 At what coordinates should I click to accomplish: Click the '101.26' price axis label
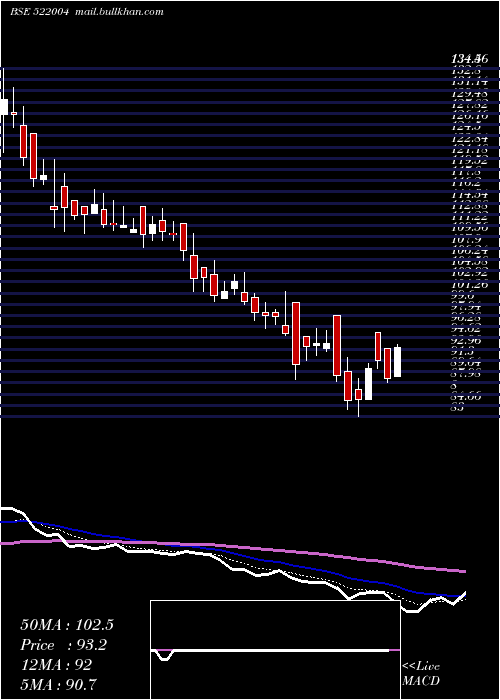click(x=470, y=284)
